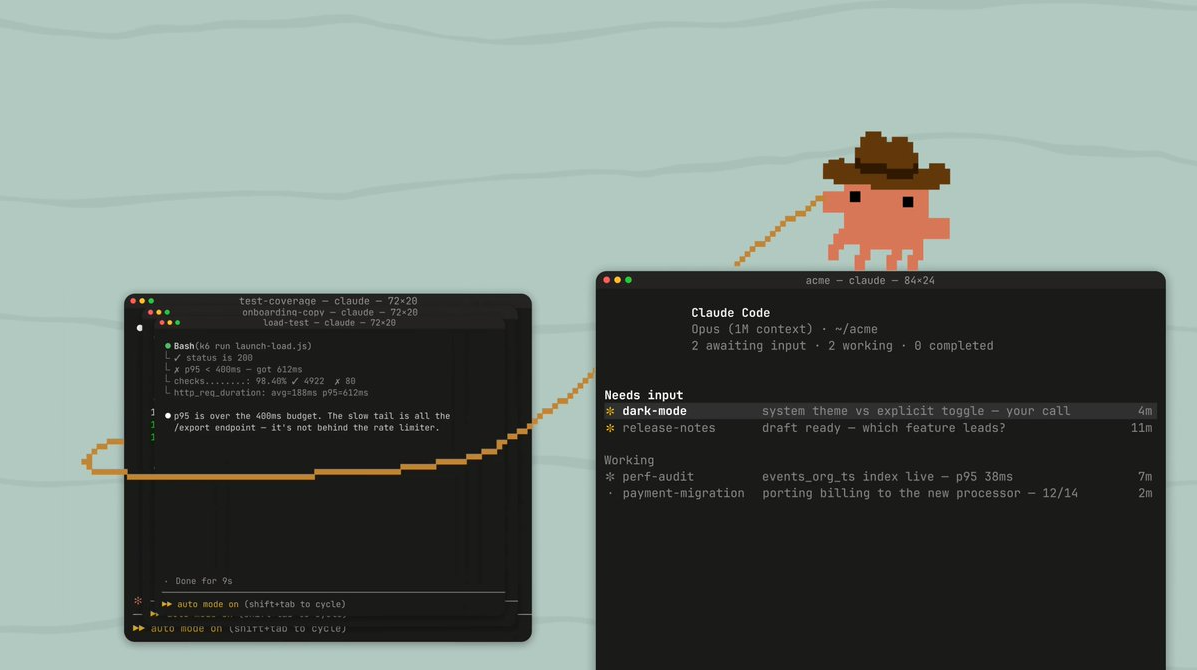Viewport: 1197px width, 670px height.
Task: Close the load-test terminal window
Action: (162, 323)
